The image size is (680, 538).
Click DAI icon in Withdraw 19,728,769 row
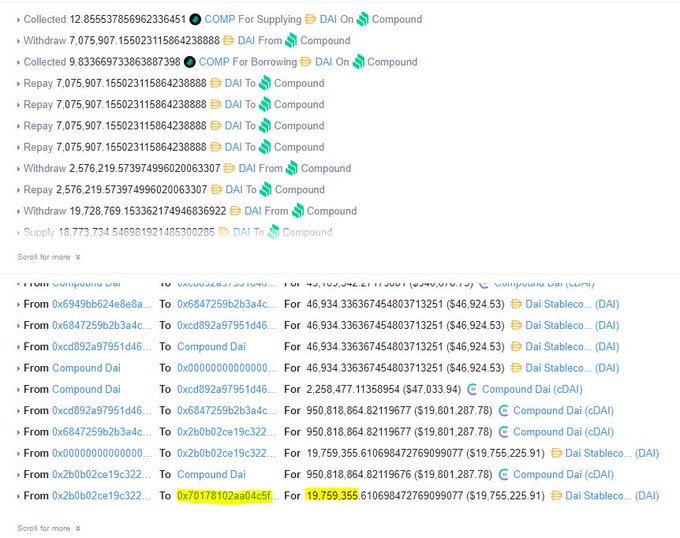click(x=235, y=211)
